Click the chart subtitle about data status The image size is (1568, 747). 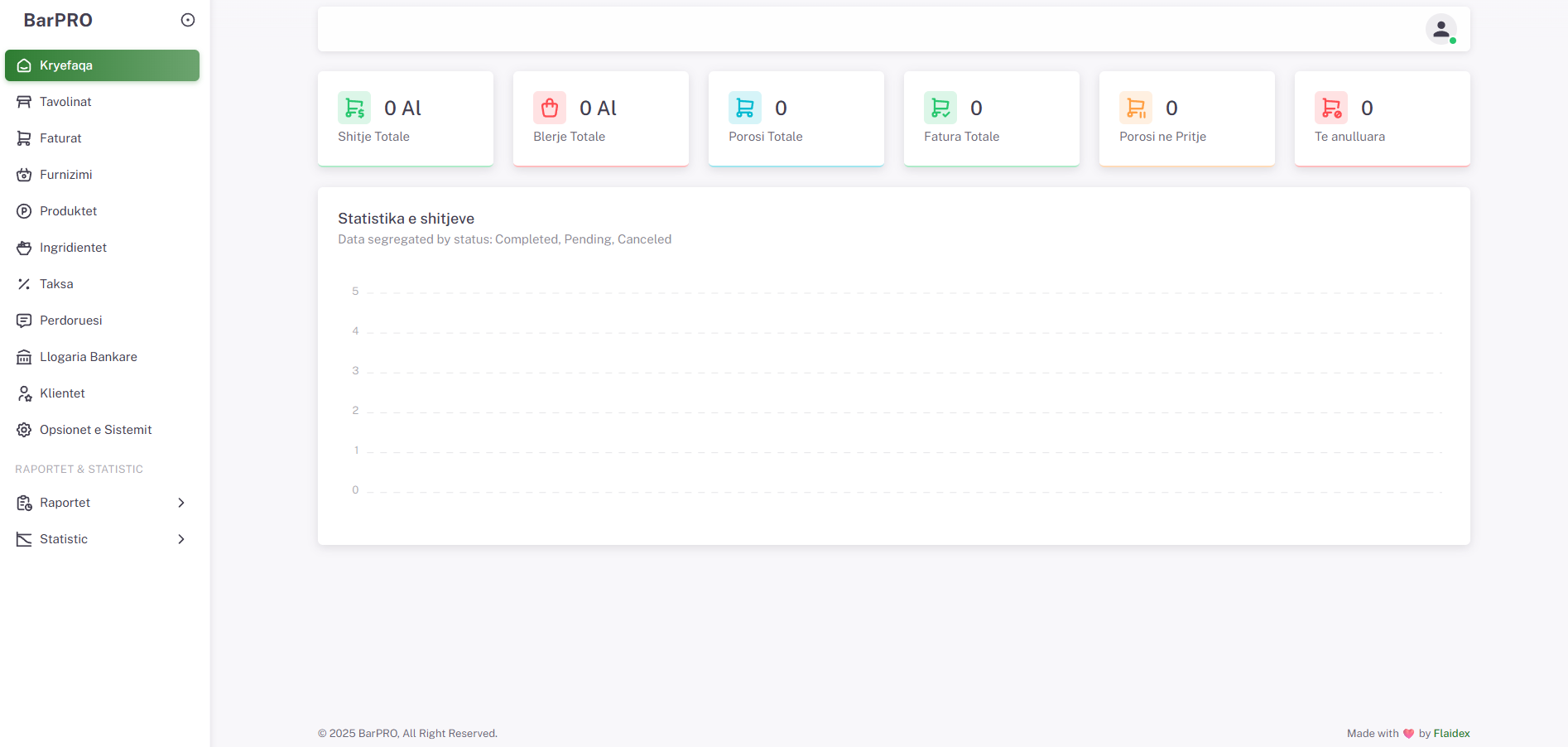(504, 239)
